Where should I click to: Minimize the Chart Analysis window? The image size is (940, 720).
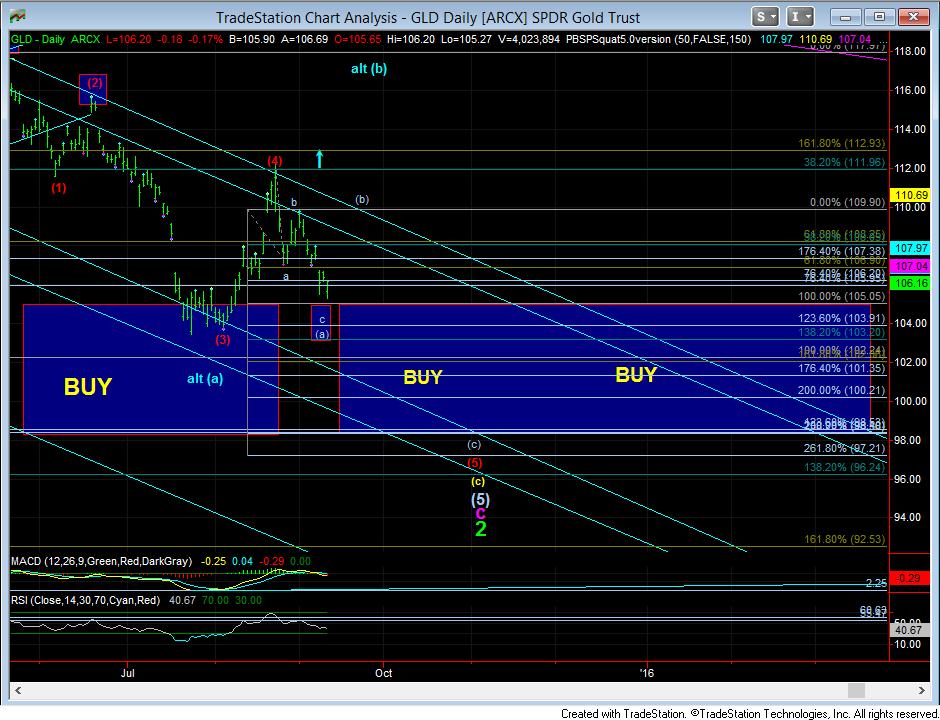click(x=845, y=17)
